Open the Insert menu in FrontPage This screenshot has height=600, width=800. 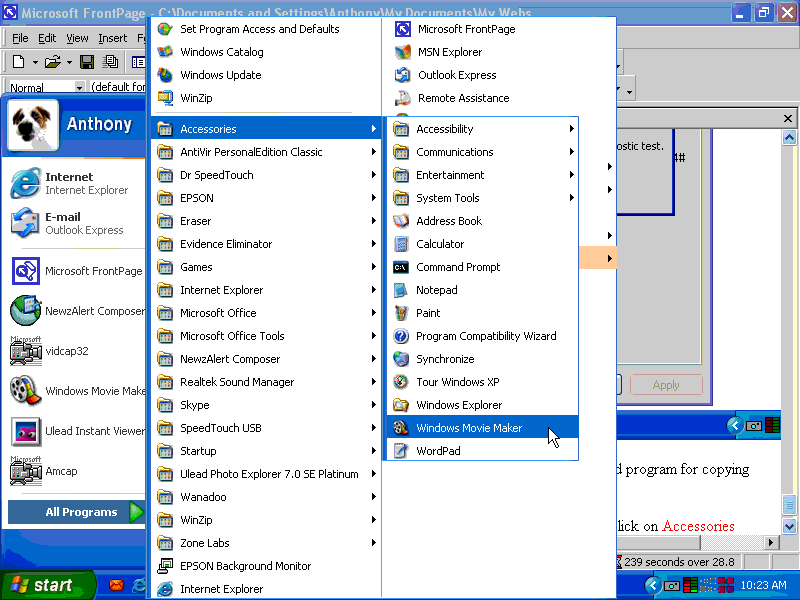pos(113,38)
